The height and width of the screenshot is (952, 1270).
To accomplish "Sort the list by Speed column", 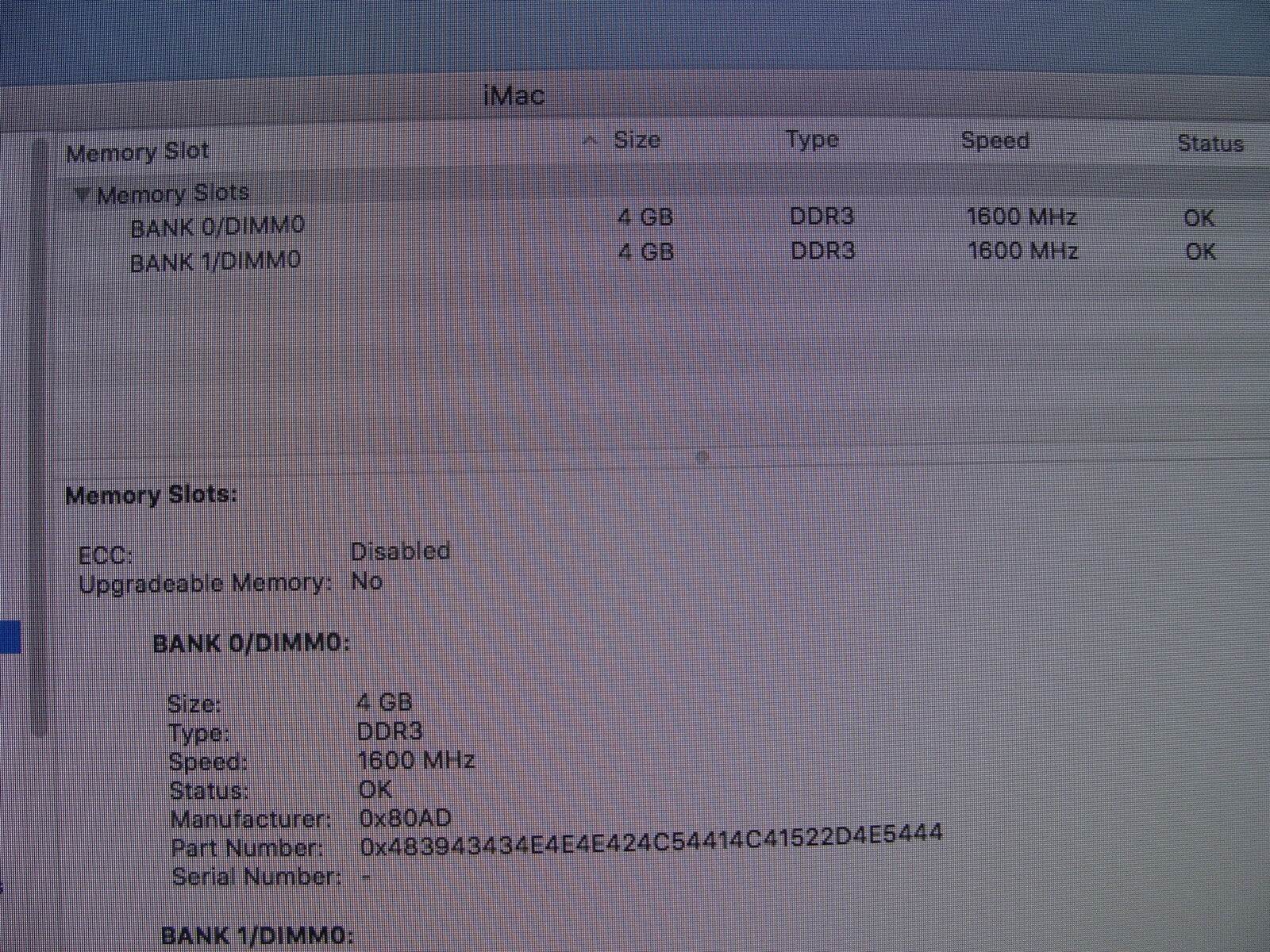I will [x=995, y=140].
